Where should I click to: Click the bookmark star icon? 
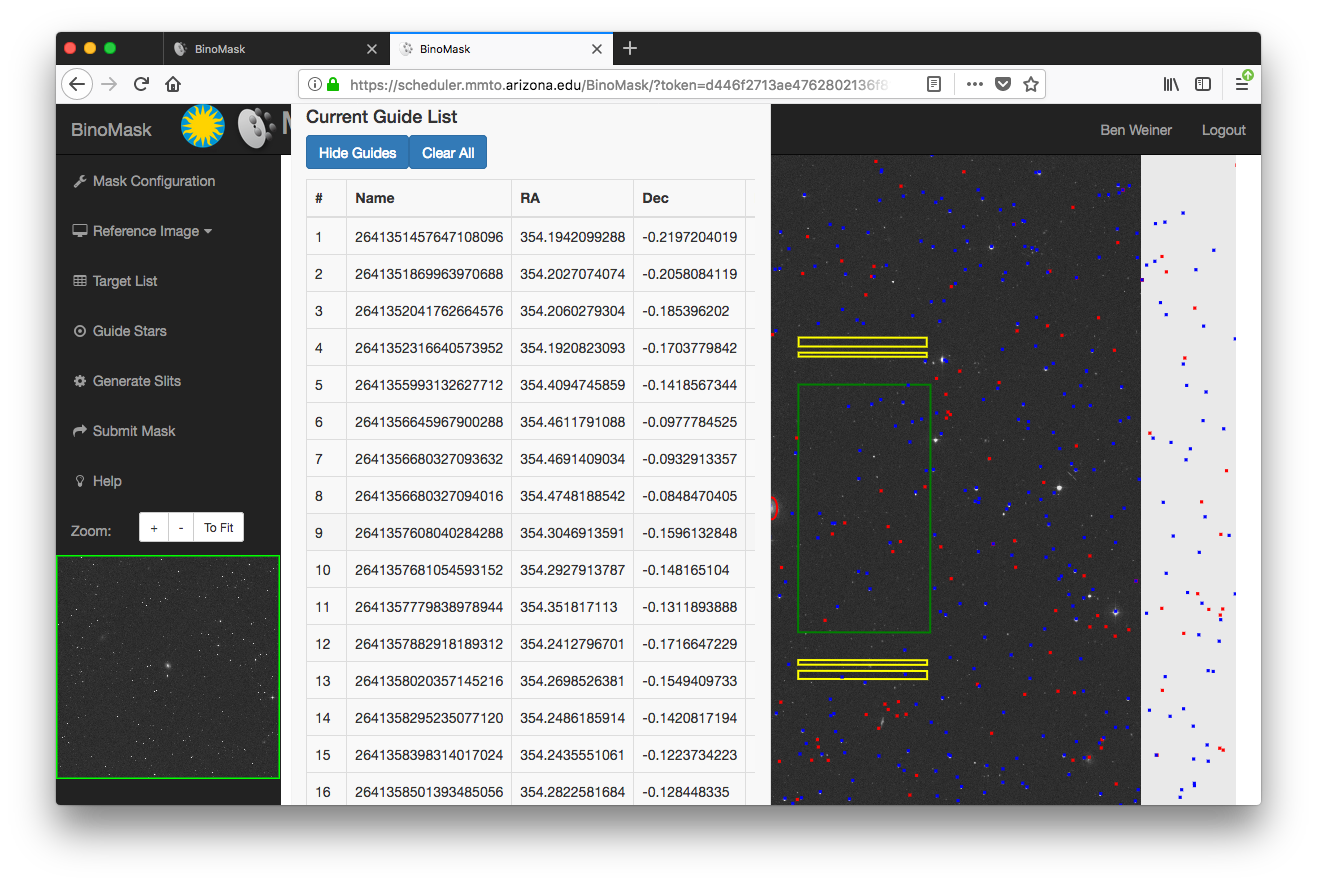pyautogui.click(x=1031, y=84)
